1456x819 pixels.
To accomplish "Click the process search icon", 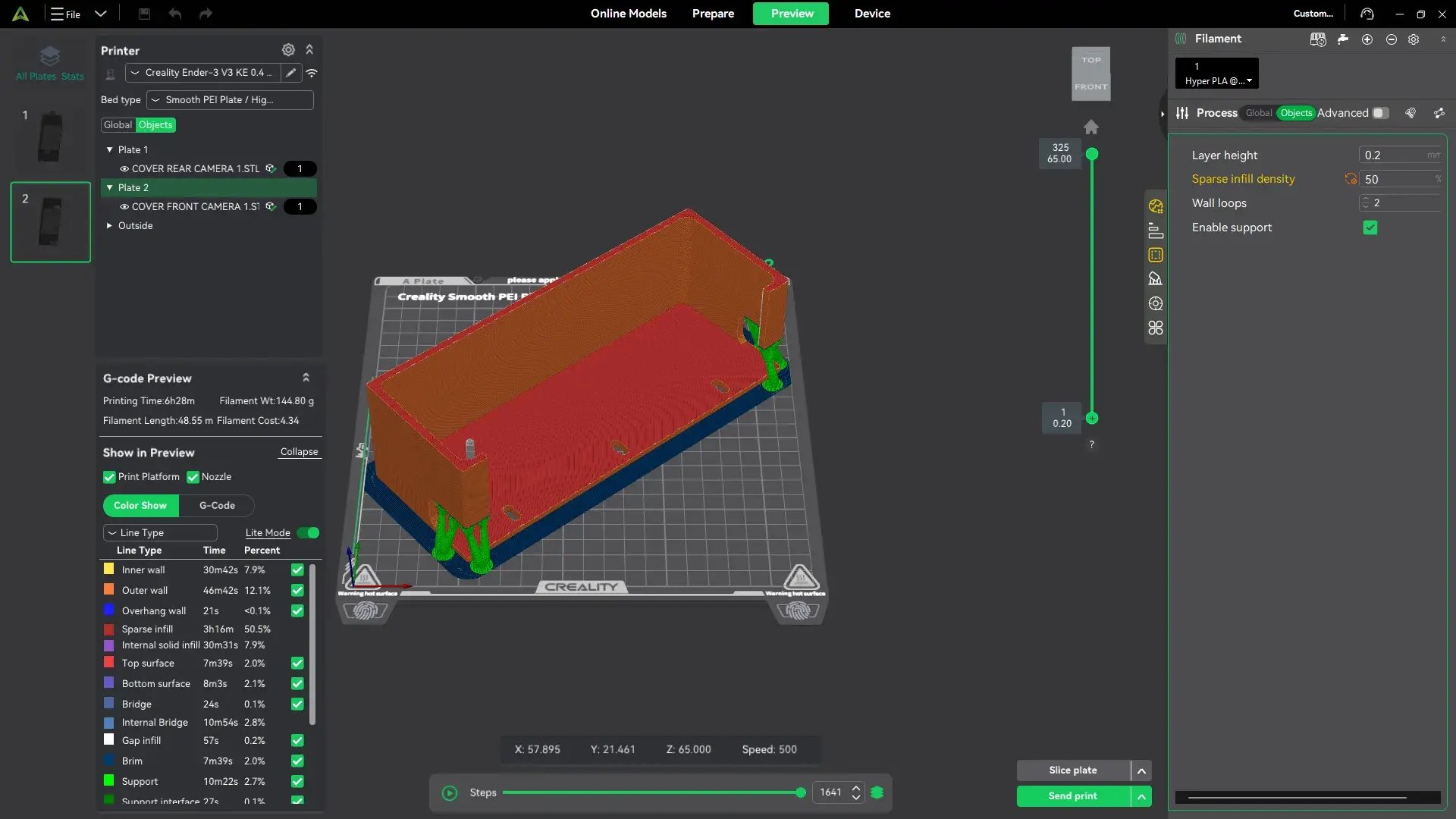I will click(x=1410, y=113).
